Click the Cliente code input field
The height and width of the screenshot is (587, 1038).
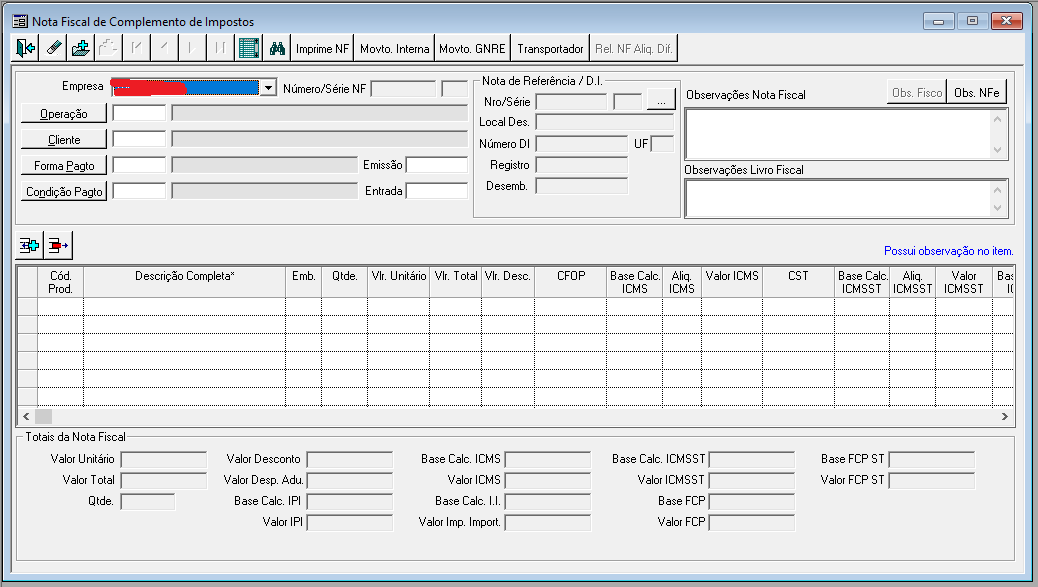(139, 139)
